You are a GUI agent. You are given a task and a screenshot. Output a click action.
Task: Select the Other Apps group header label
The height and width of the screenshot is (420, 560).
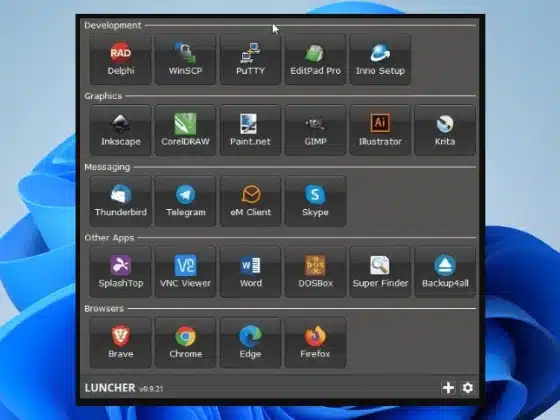coord(109,238)
